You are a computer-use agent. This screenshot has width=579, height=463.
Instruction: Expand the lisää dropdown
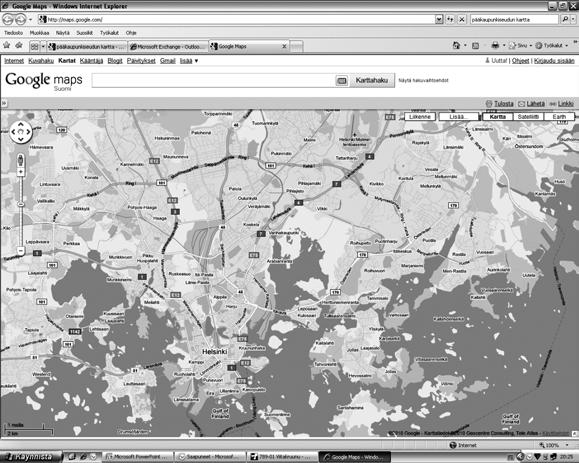pos(189,61)
